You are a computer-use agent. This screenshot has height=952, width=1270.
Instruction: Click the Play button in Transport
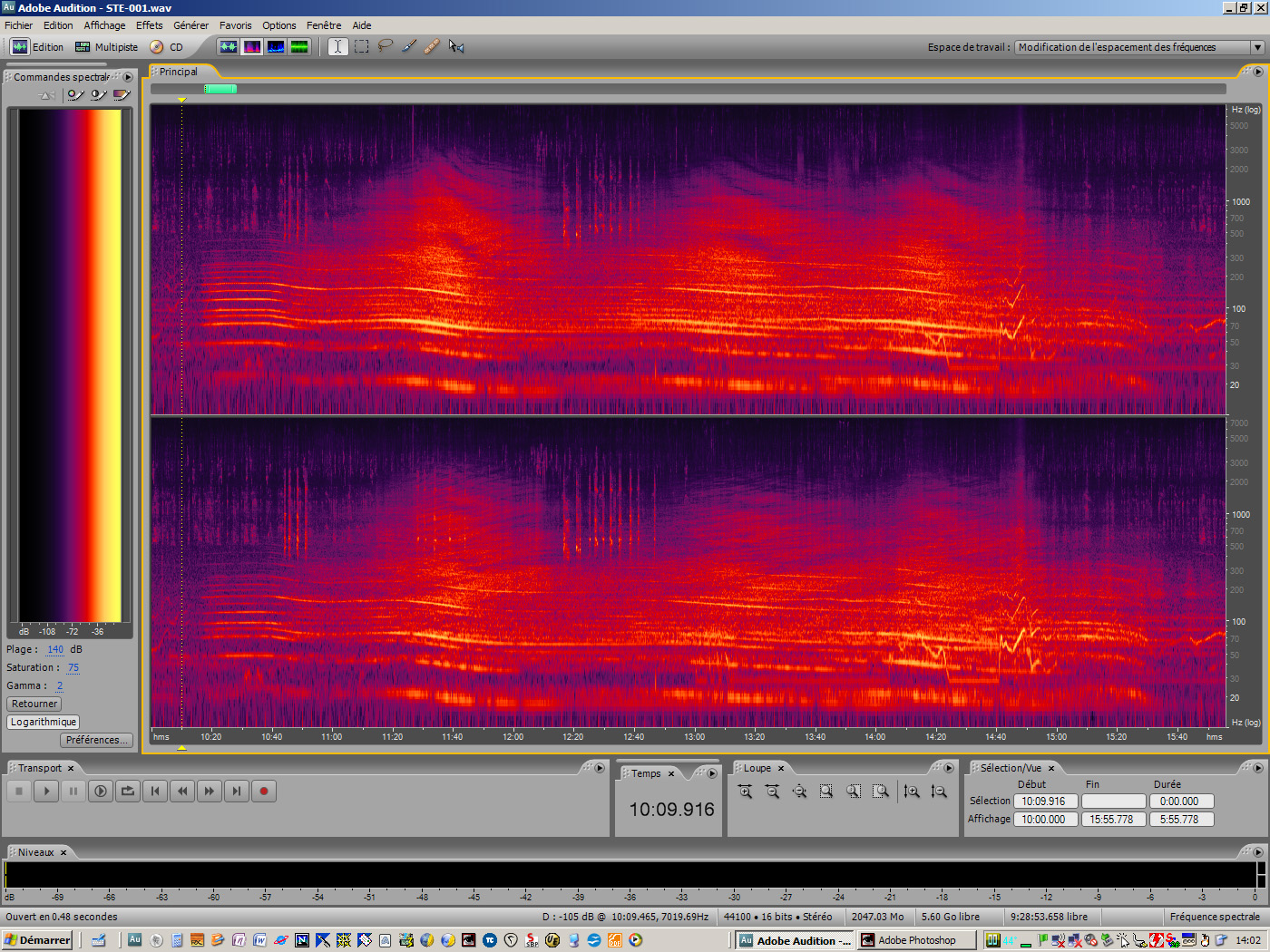[46, 792]
